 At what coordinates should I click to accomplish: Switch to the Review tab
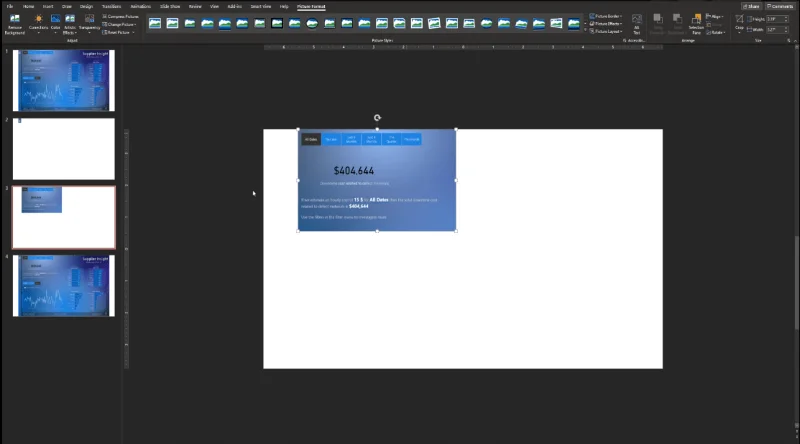click(195, 7)
